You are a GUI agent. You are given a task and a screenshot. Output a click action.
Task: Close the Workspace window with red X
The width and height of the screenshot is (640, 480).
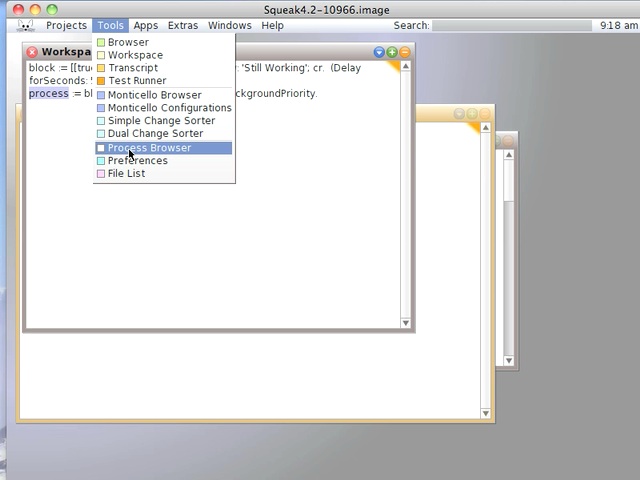(32, 52)
